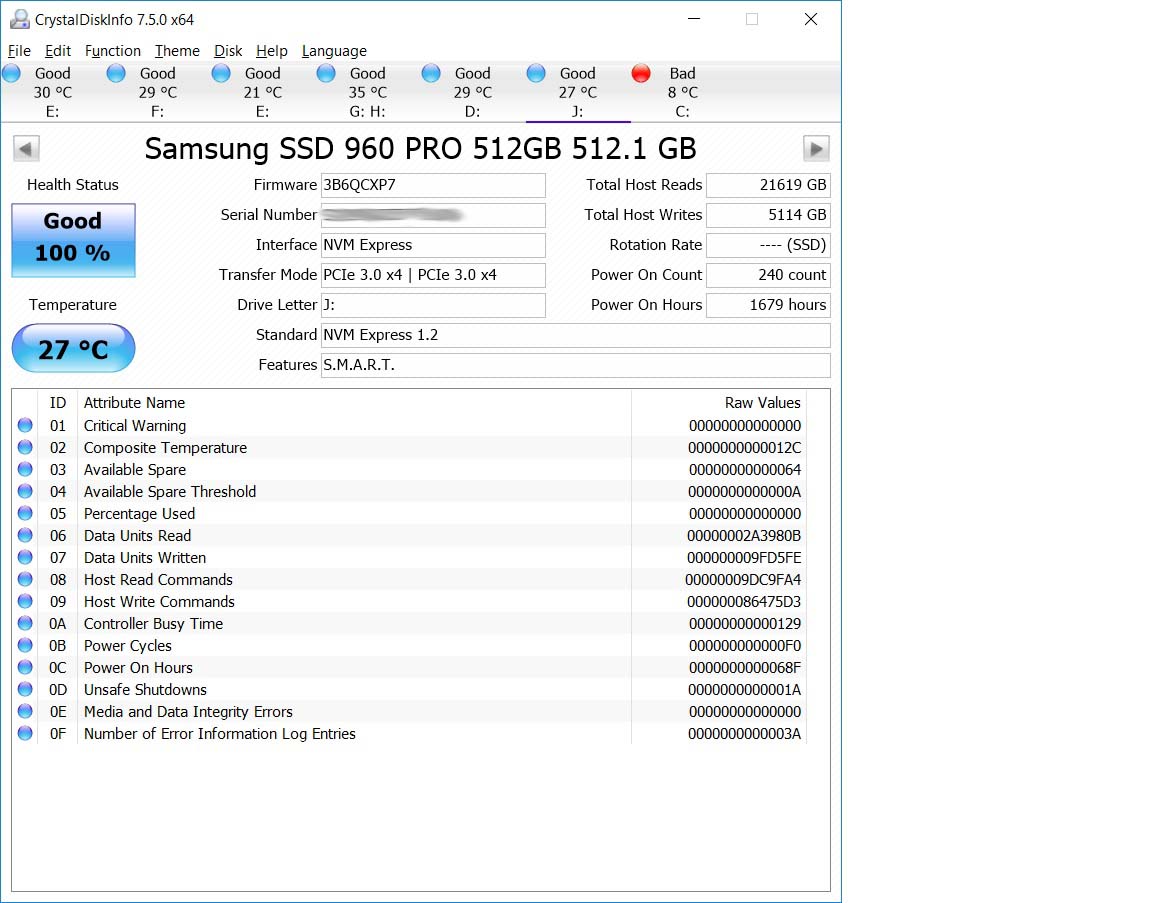Open the Language menu
The height and width of the screenshot is (903, 1152).
(x=334, y=51)
